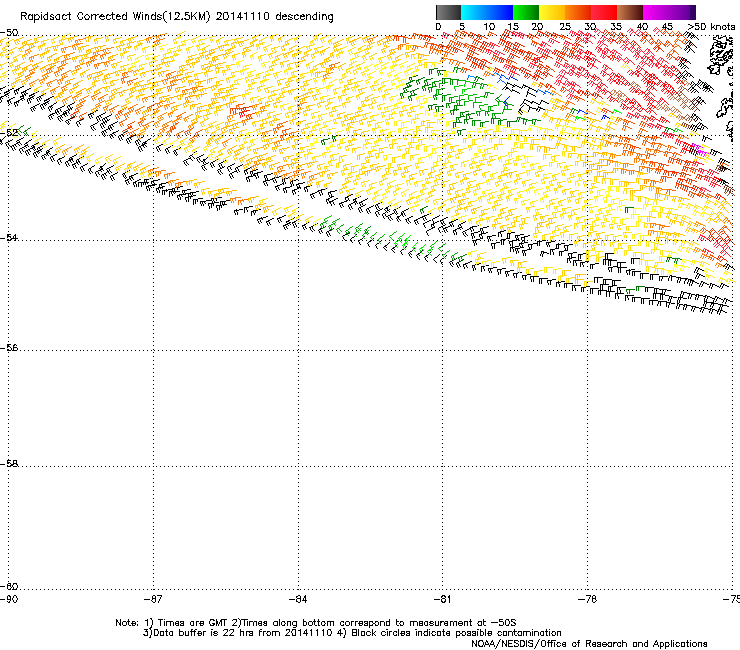Click the magenta wind barbs near -52 latitude

tap(698, 150)
